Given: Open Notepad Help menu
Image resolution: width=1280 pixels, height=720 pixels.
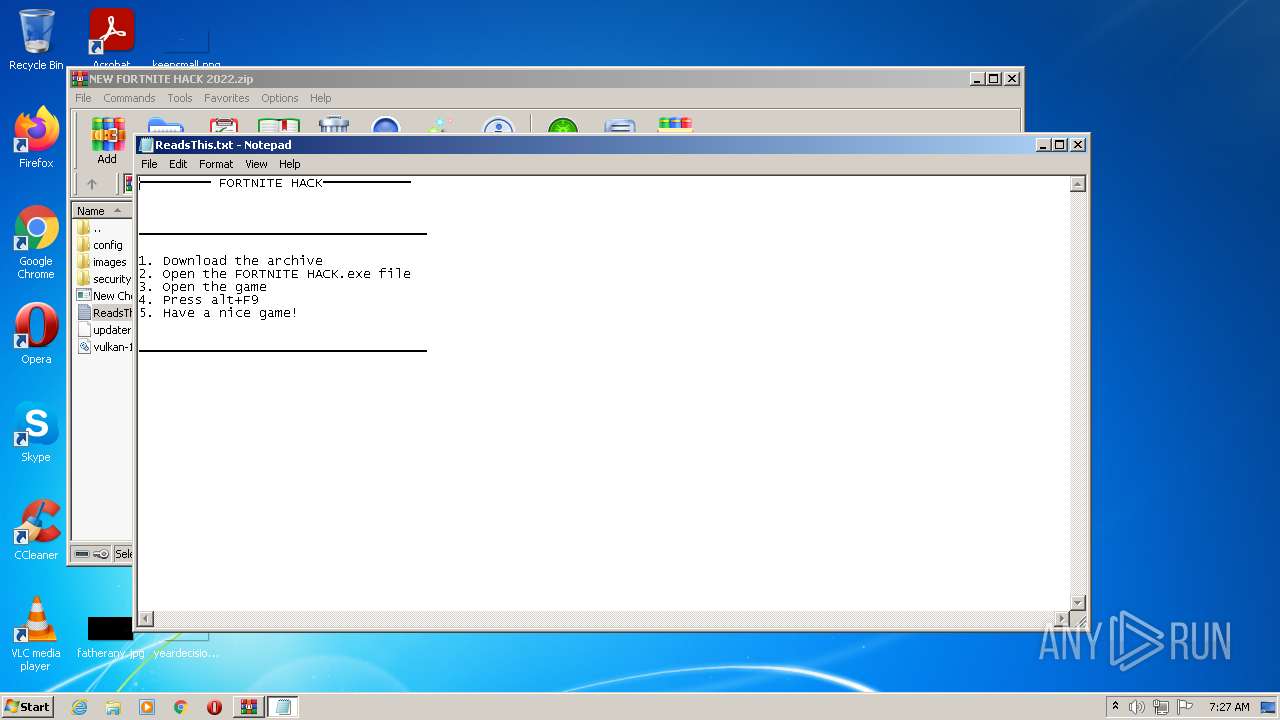Looking at the screenshot, I should coord(289,164).
